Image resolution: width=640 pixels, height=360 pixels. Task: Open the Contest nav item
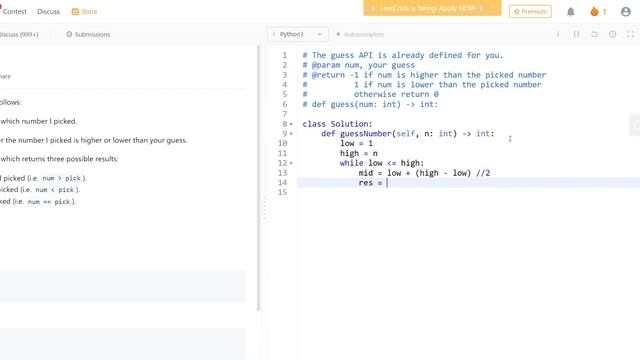pyautogui.click(x=15, y=11)
